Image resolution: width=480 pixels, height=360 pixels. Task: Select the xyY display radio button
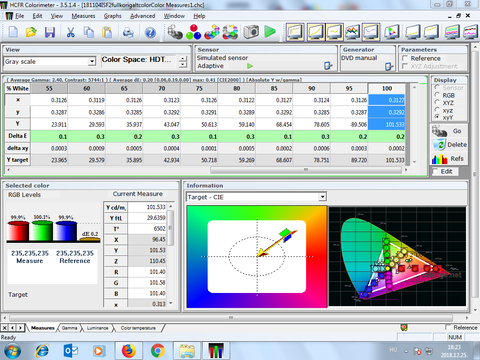pyautogui.click(x=437, y=117)
